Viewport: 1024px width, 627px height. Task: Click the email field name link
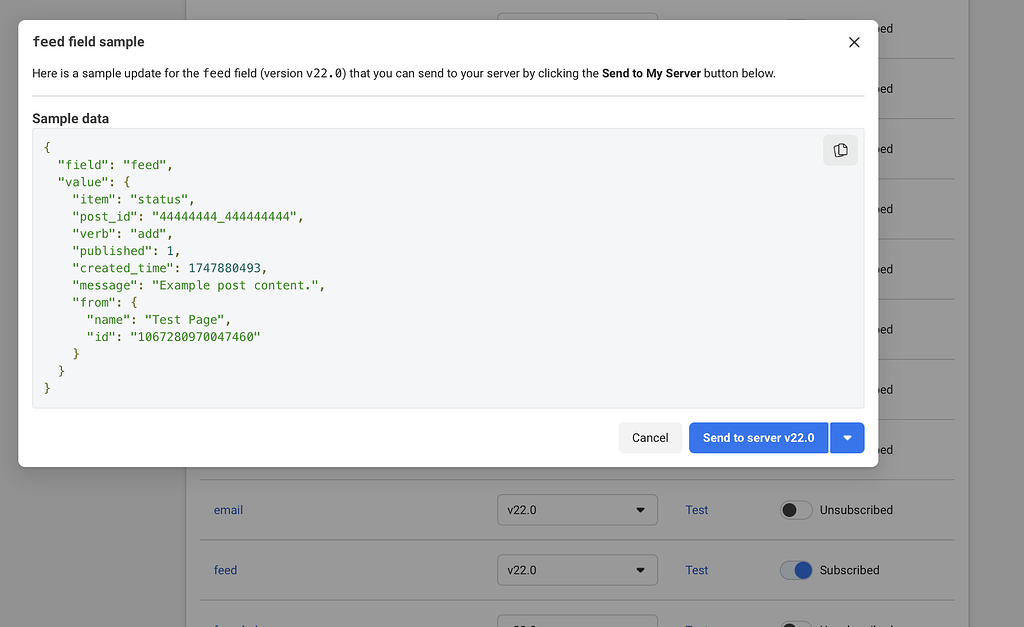228,510
